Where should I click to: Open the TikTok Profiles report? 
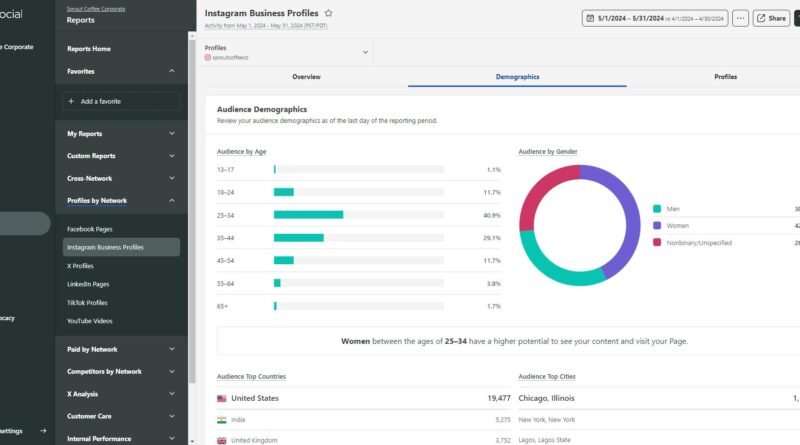point(87,302)
